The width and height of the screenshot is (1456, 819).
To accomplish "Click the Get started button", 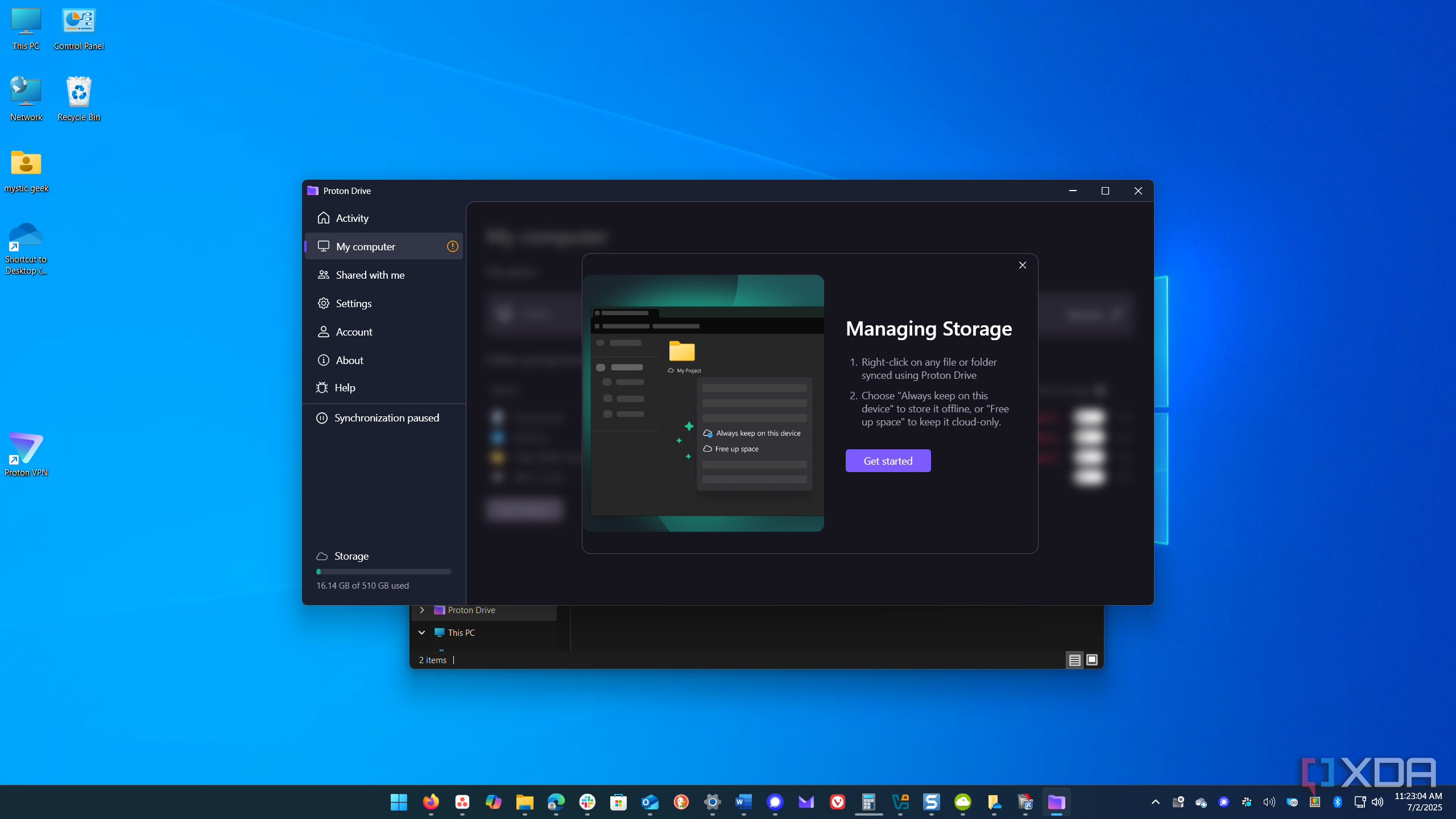I will point(888,461).
